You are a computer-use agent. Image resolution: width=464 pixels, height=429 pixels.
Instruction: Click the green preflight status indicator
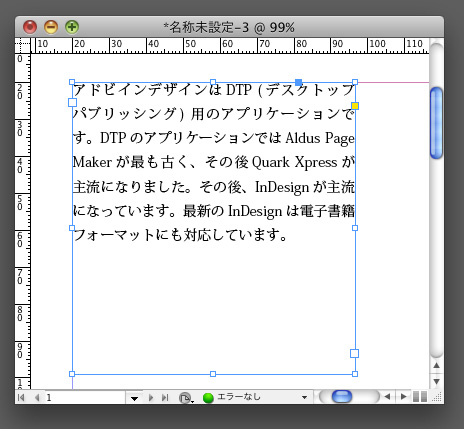[x=208, y=398]
